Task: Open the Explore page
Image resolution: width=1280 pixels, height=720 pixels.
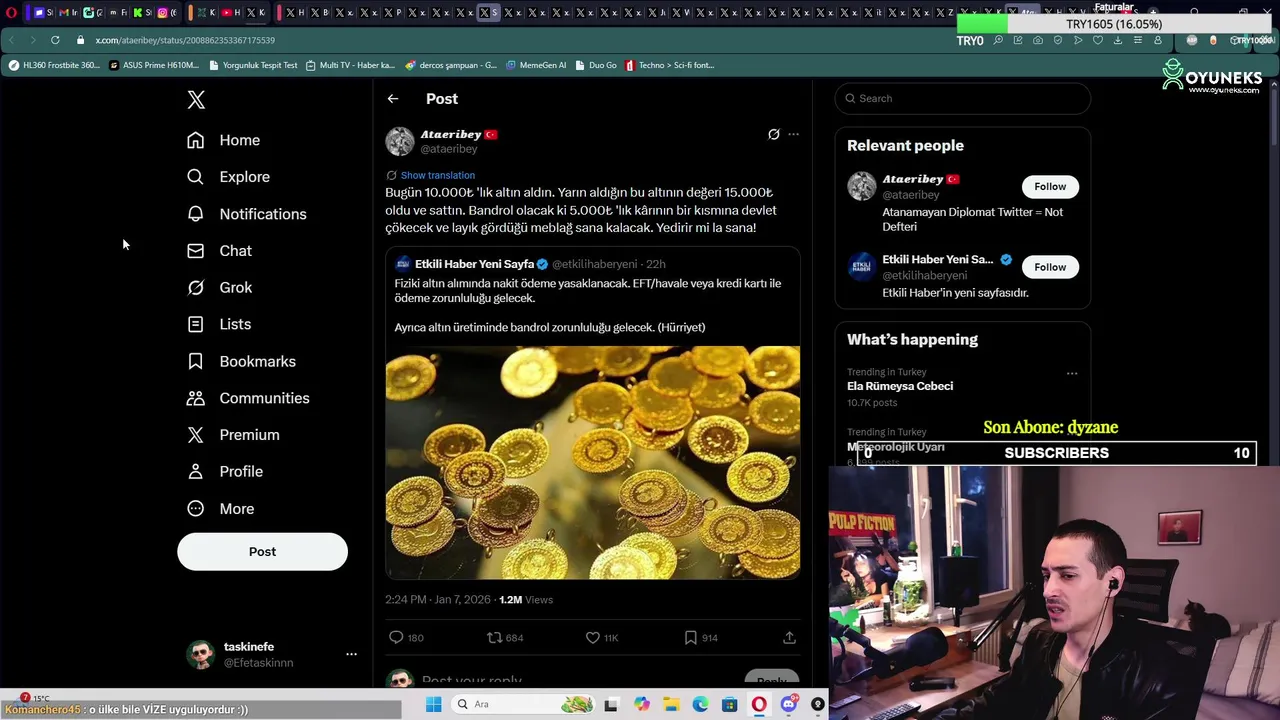Action: pos(228,177)
